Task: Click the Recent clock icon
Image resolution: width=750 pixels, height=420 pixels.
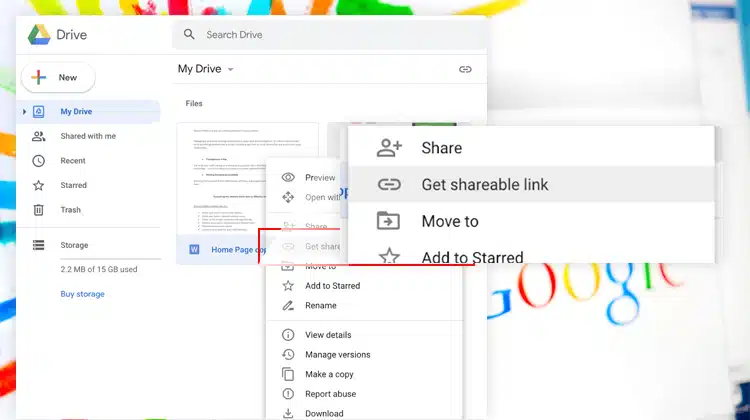Action: (38, 161)
